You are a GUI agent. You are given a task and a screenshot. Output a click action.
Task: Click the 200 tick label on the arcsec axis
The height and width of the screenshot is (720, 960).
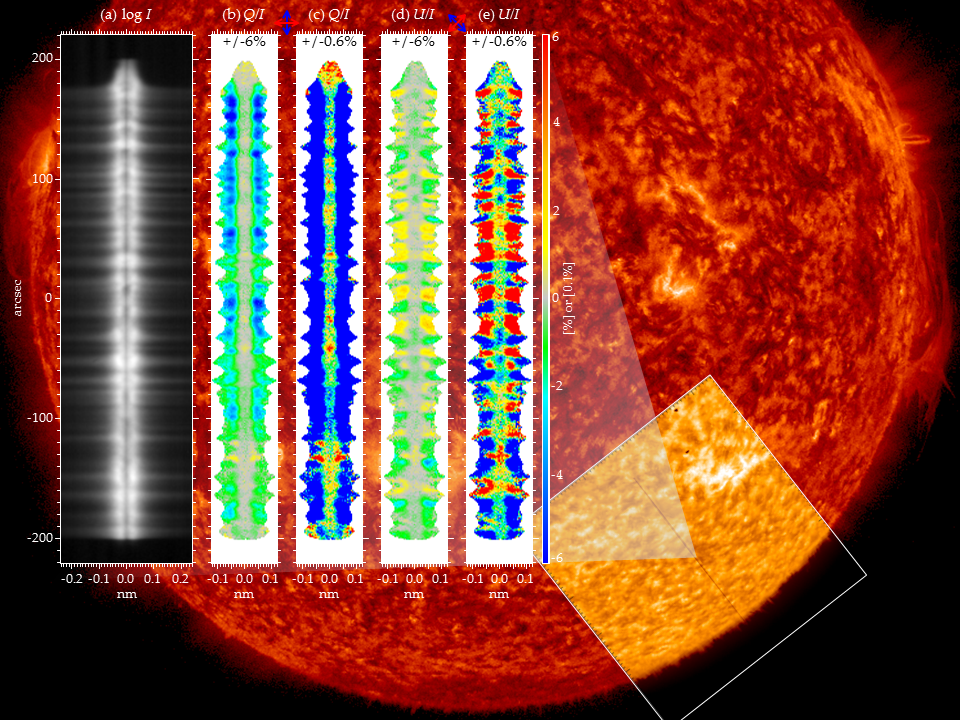[41, 59]
